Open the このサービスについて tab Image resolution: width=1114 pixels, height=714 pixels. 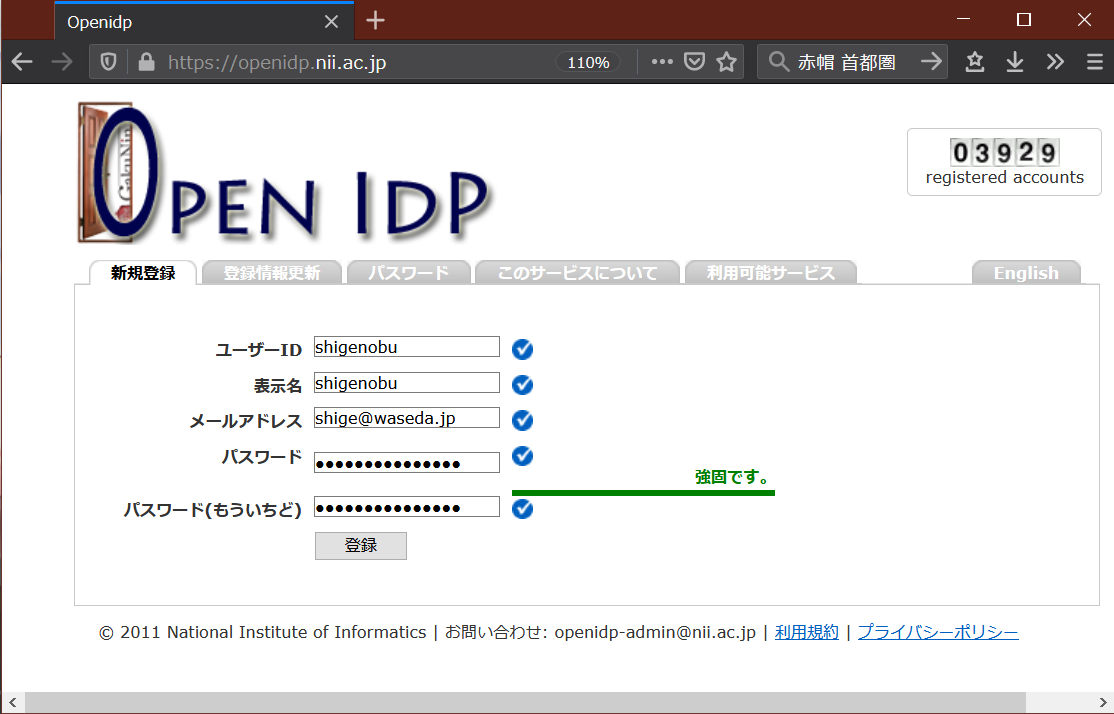click(x=578, y=273)
